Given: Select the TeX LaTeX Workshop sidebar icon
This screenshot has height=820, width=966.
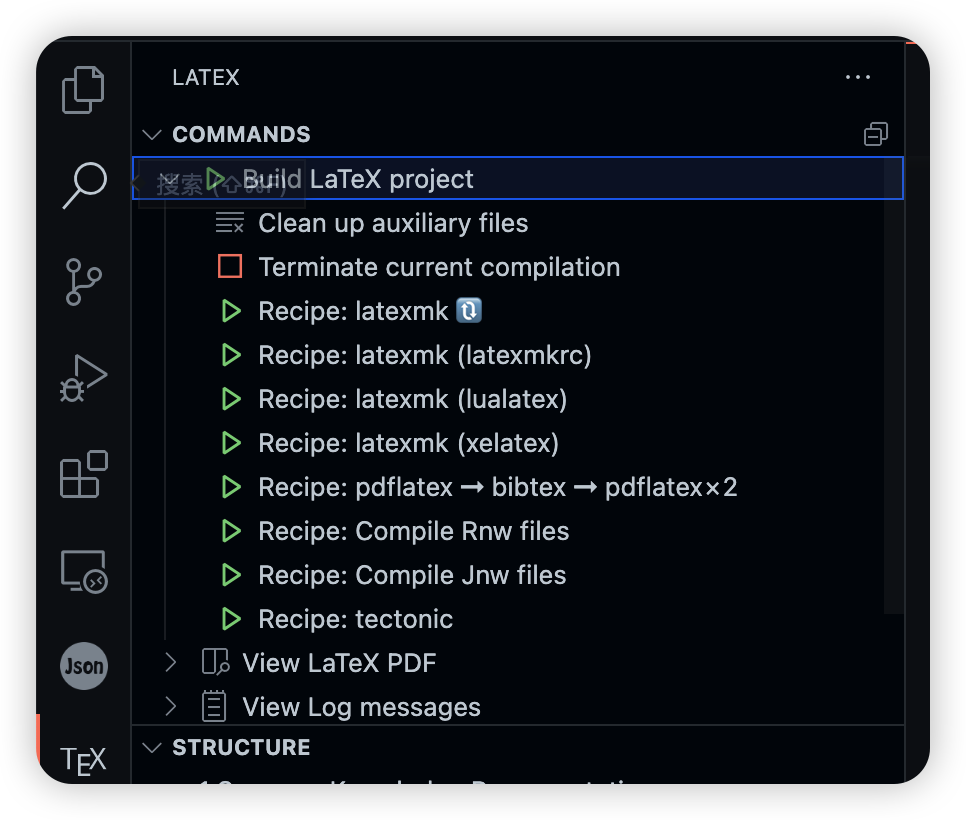Looking at the screenshot, I should (x=83, y=758).
